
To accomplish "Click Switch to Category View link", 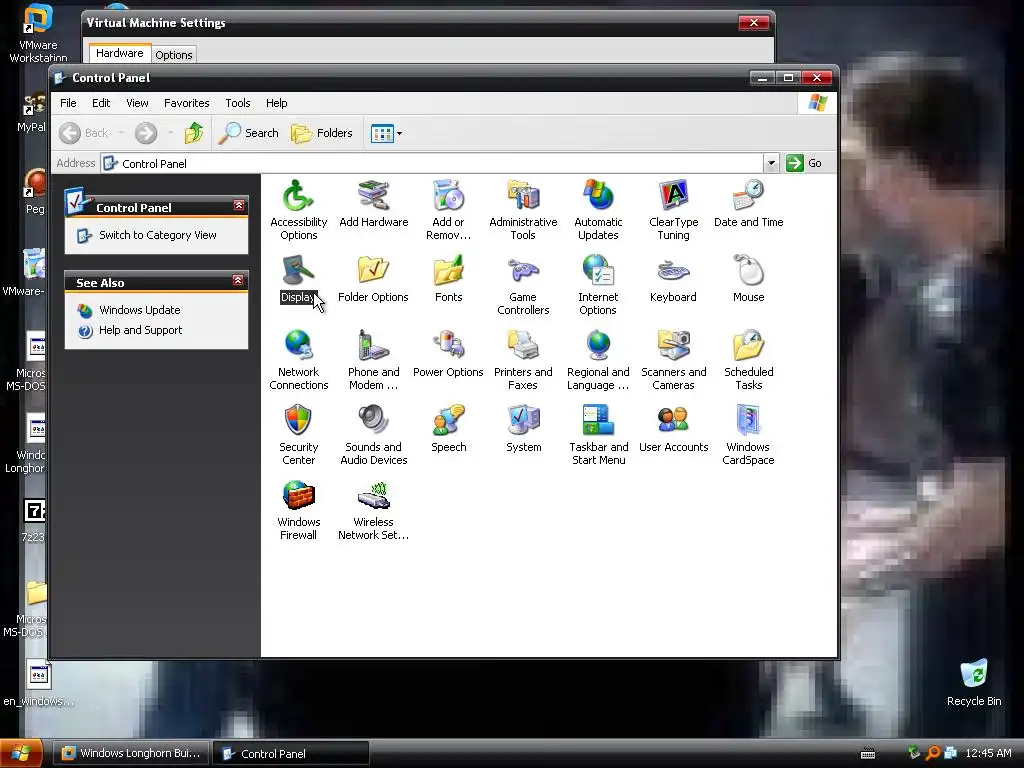I will point(157,235).
